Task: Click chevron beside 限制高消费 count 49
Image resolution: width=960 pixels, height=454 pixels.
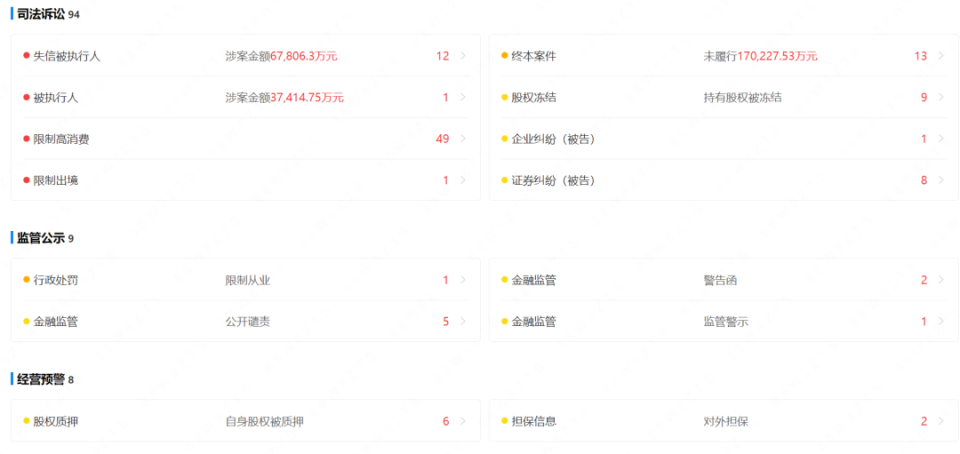Action: (x=463, y=139)
